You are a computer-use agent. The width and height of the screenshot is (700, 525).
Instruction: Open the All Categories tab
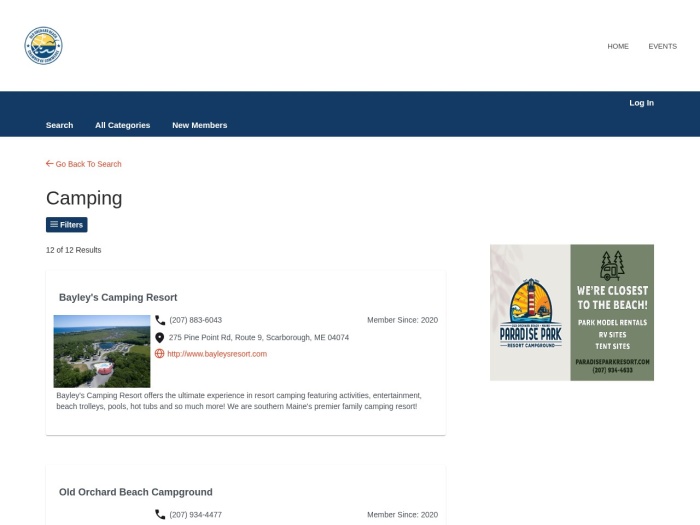click(122, 125)
